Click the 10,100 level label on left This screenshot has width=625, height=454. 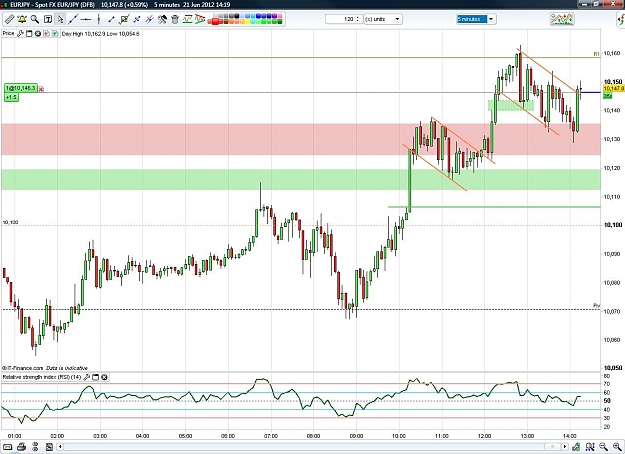coord(10,222)
